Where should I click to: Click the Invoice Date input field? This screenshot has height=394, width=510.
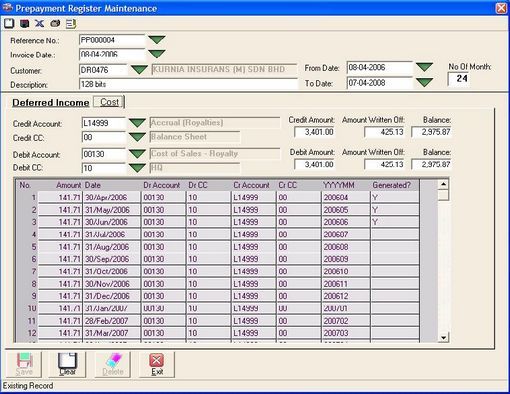pos(112,54)
